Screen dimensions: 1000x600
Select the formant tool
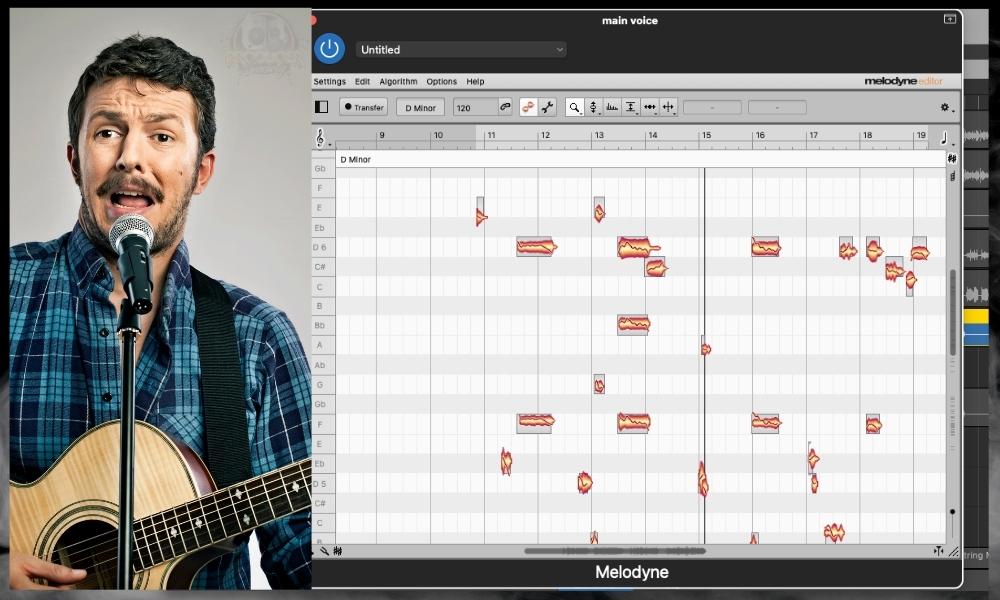[x=612, y=107]
